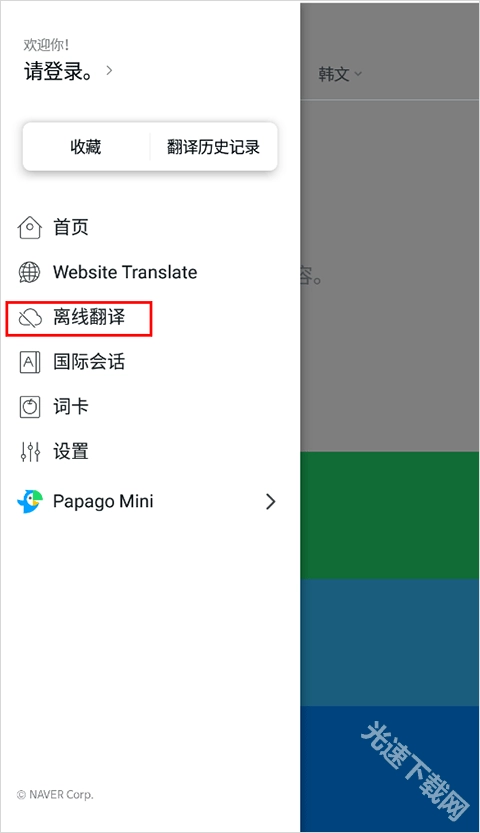Open the 韩文 language dropdown

340,74
